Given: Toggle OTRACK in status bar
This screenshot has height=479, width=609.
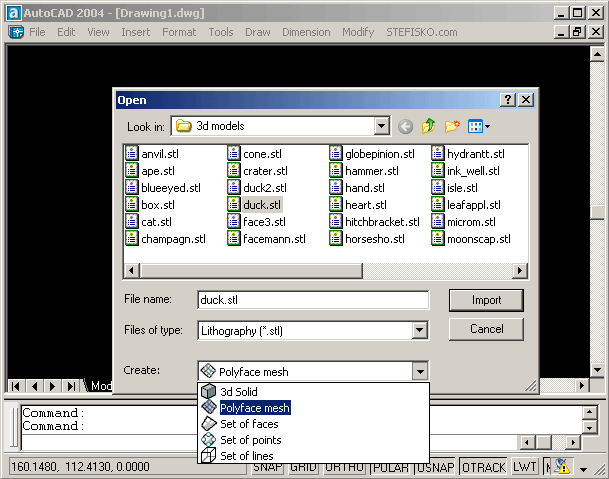Looking at the screenshot, I should tap(484, 467).
